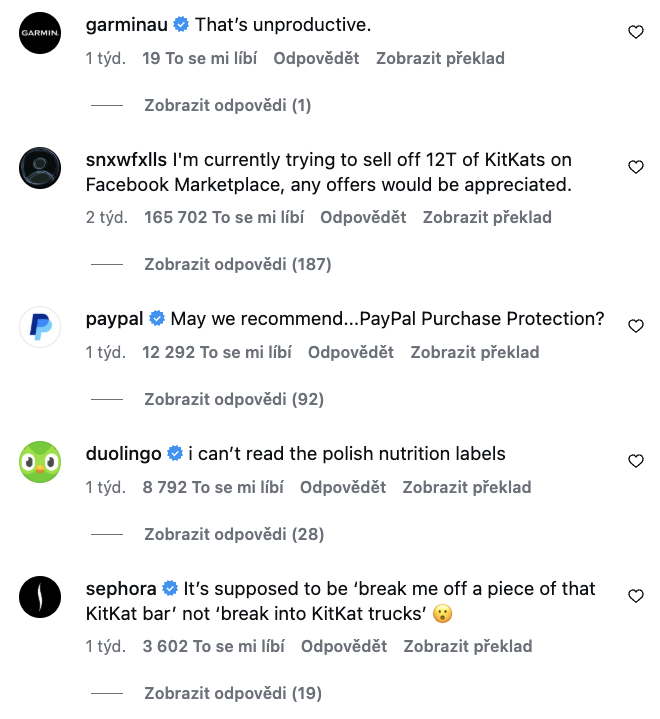Expand 28 replies under duolingo comment
The width and height of the screenshot is (660, 719).
pyautogui.click(x=234, y=534)
